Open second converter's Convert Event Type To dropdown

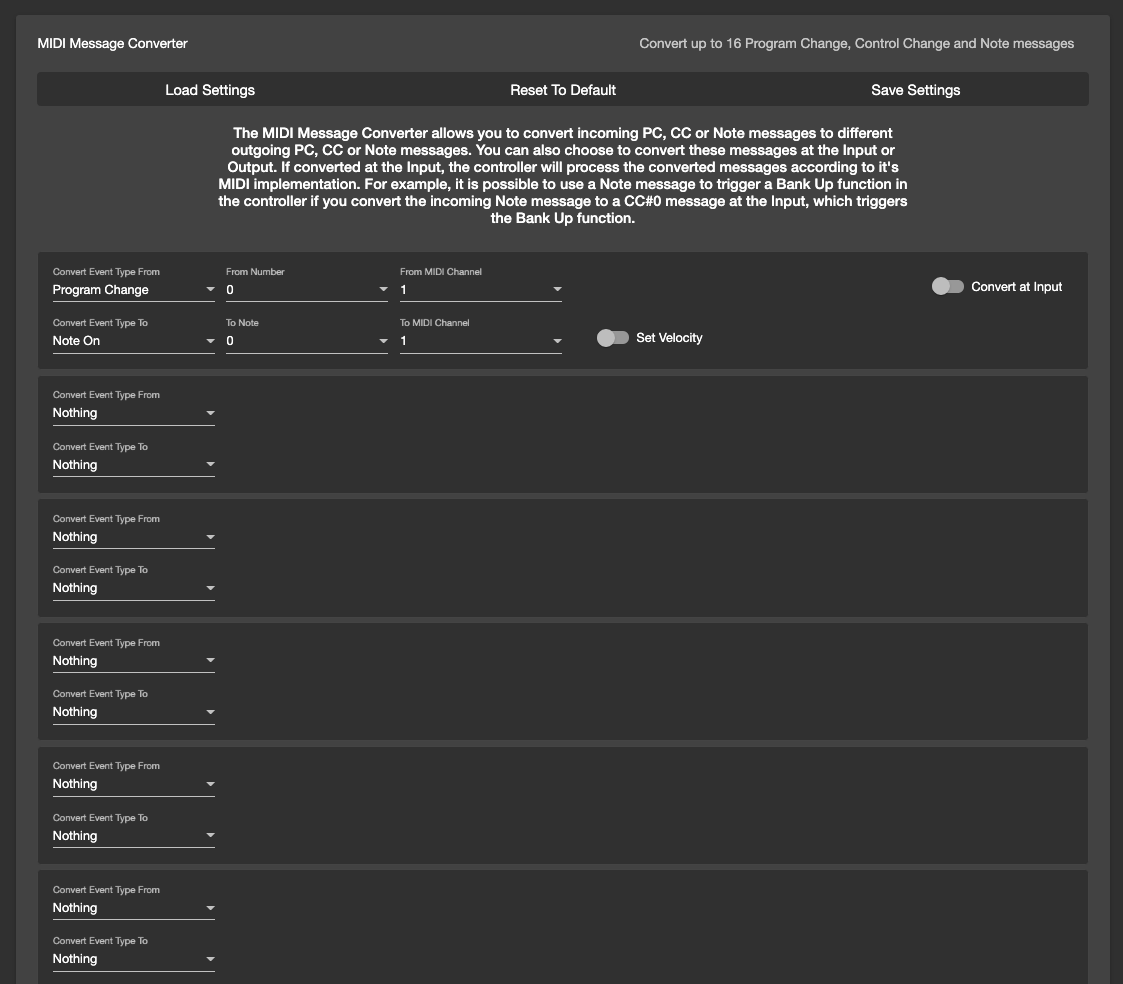133,465
